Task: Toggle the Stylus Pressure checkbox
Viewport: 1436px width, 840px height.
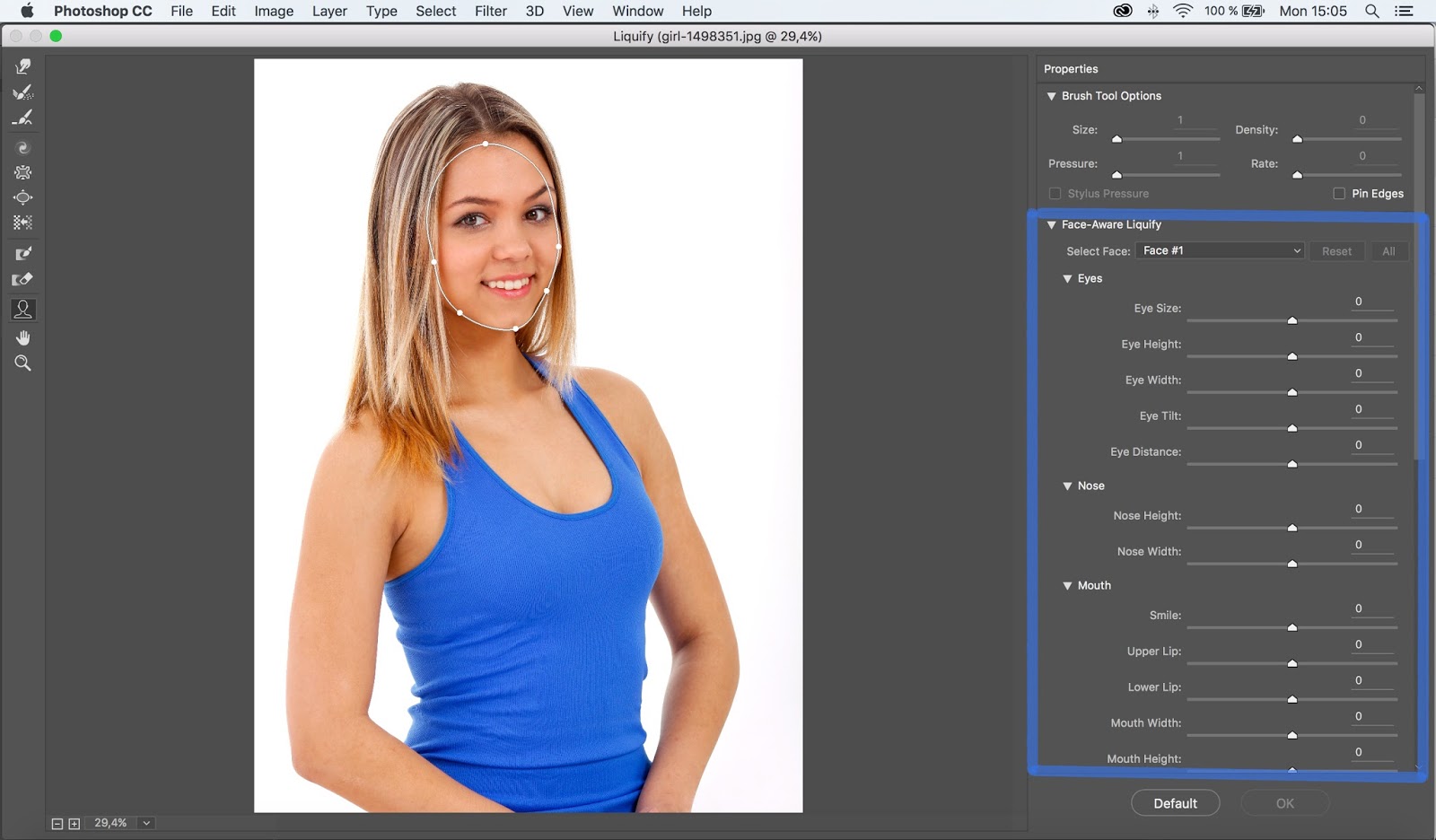Action: click(x=1055, y=193)
